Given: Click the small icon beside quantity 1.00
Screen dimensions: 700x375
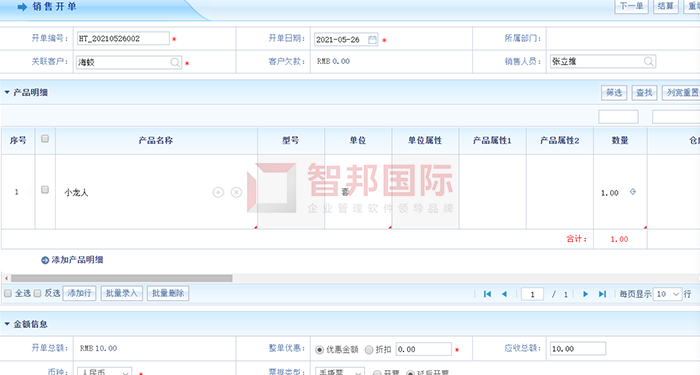Looking at the screenshot, I should pyautogui.click(x=633, y=192).
